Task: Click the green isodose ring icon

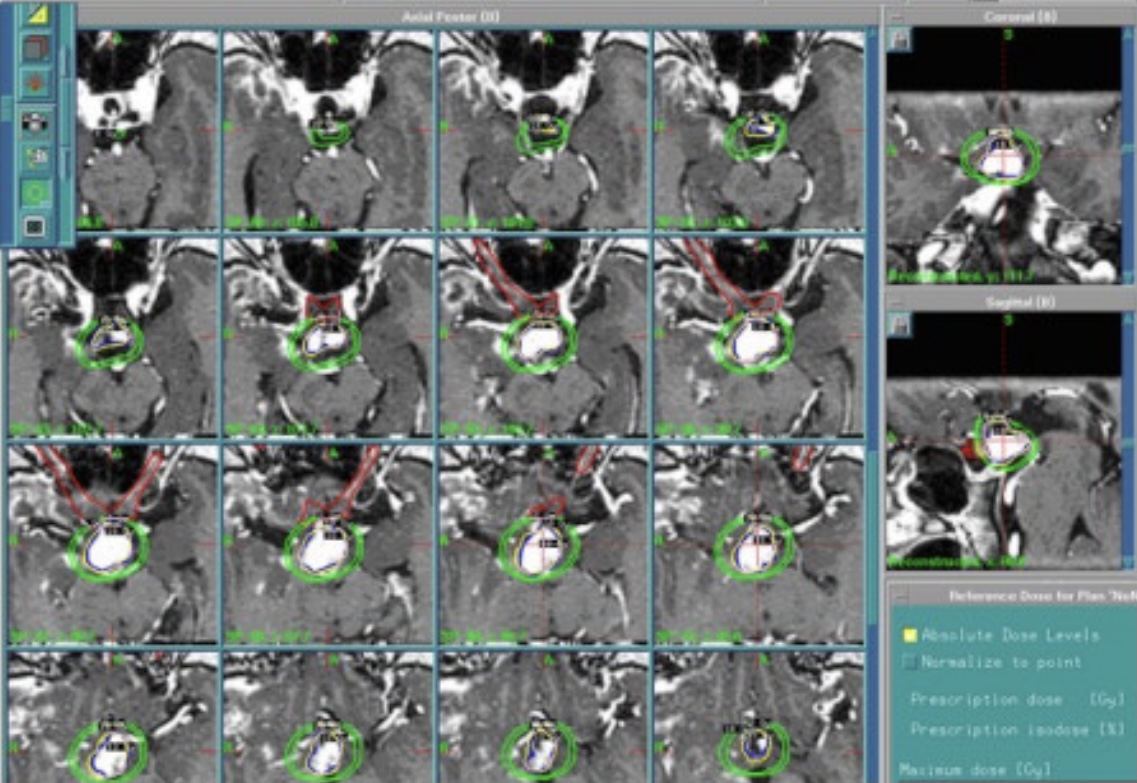Action: click(36, 191)
